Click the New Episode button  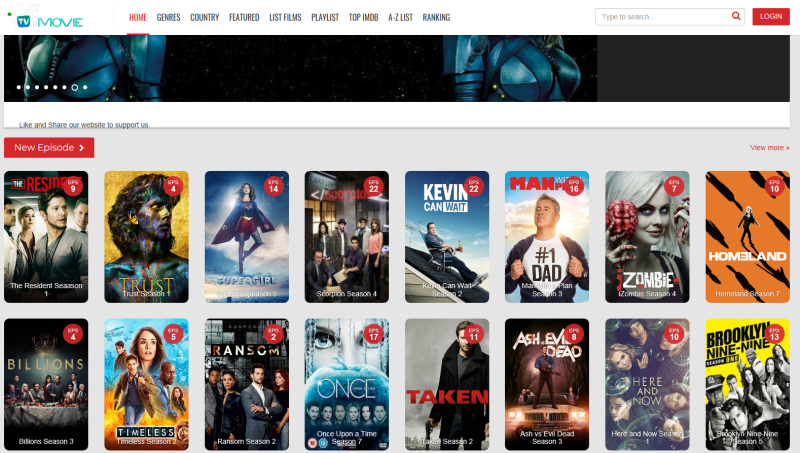tap(49, 147)
